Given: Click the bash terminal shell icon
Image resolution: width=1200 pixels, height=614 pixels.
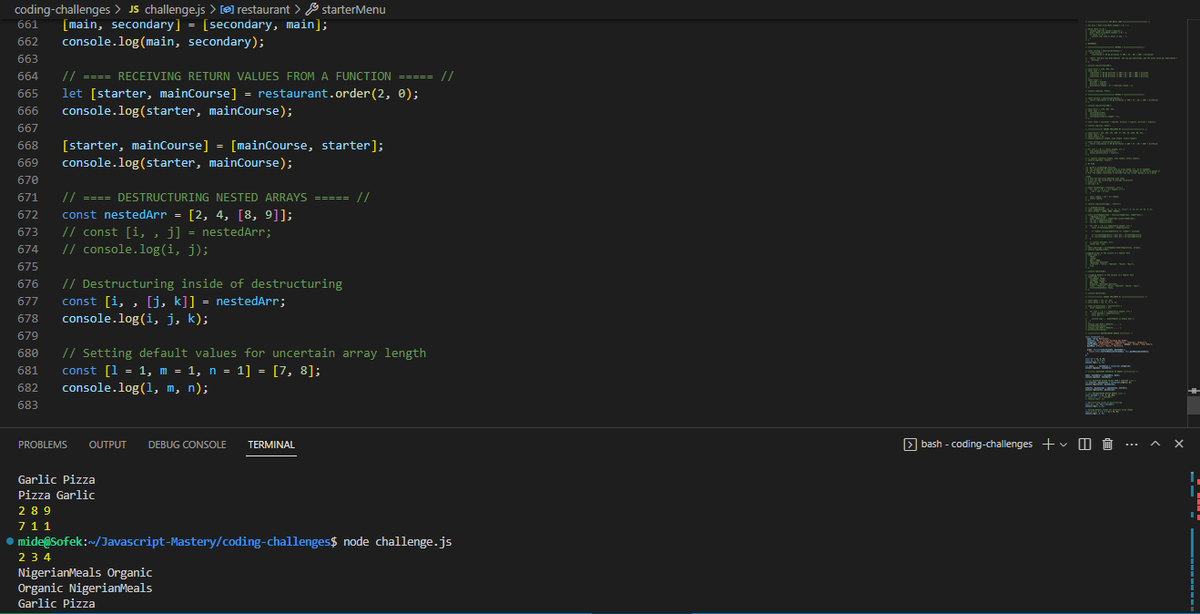Looking at the screenshot, I should 910,444.
